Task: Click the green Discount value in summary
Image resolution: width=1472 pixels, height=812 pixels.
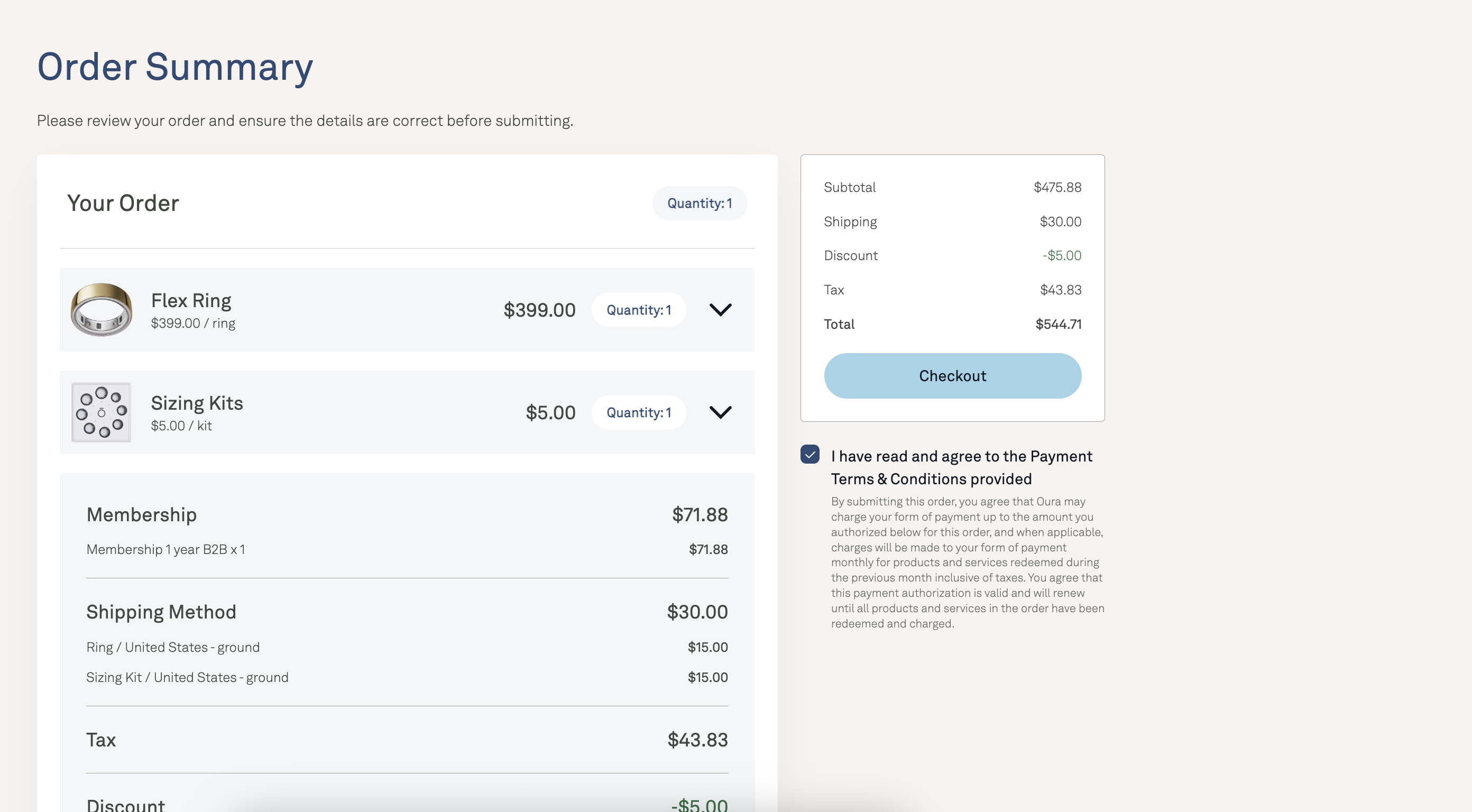Action: click(x=1062, y=255)
